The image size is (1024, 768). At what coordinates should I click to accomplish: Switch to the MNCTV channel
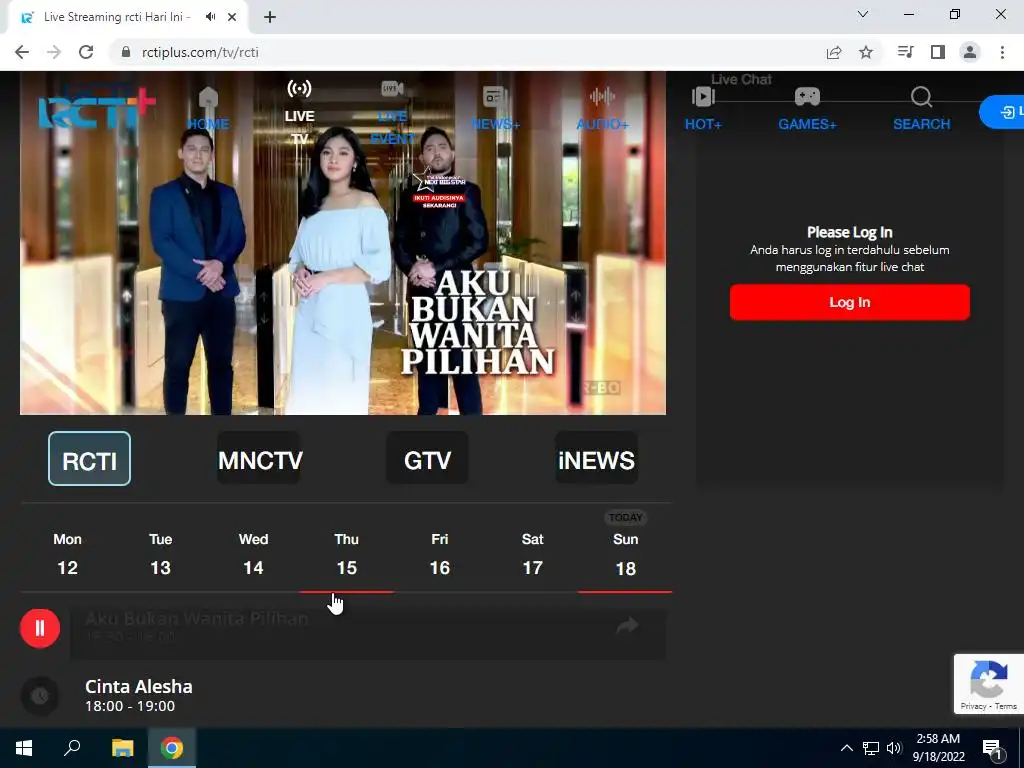point(259,458)
